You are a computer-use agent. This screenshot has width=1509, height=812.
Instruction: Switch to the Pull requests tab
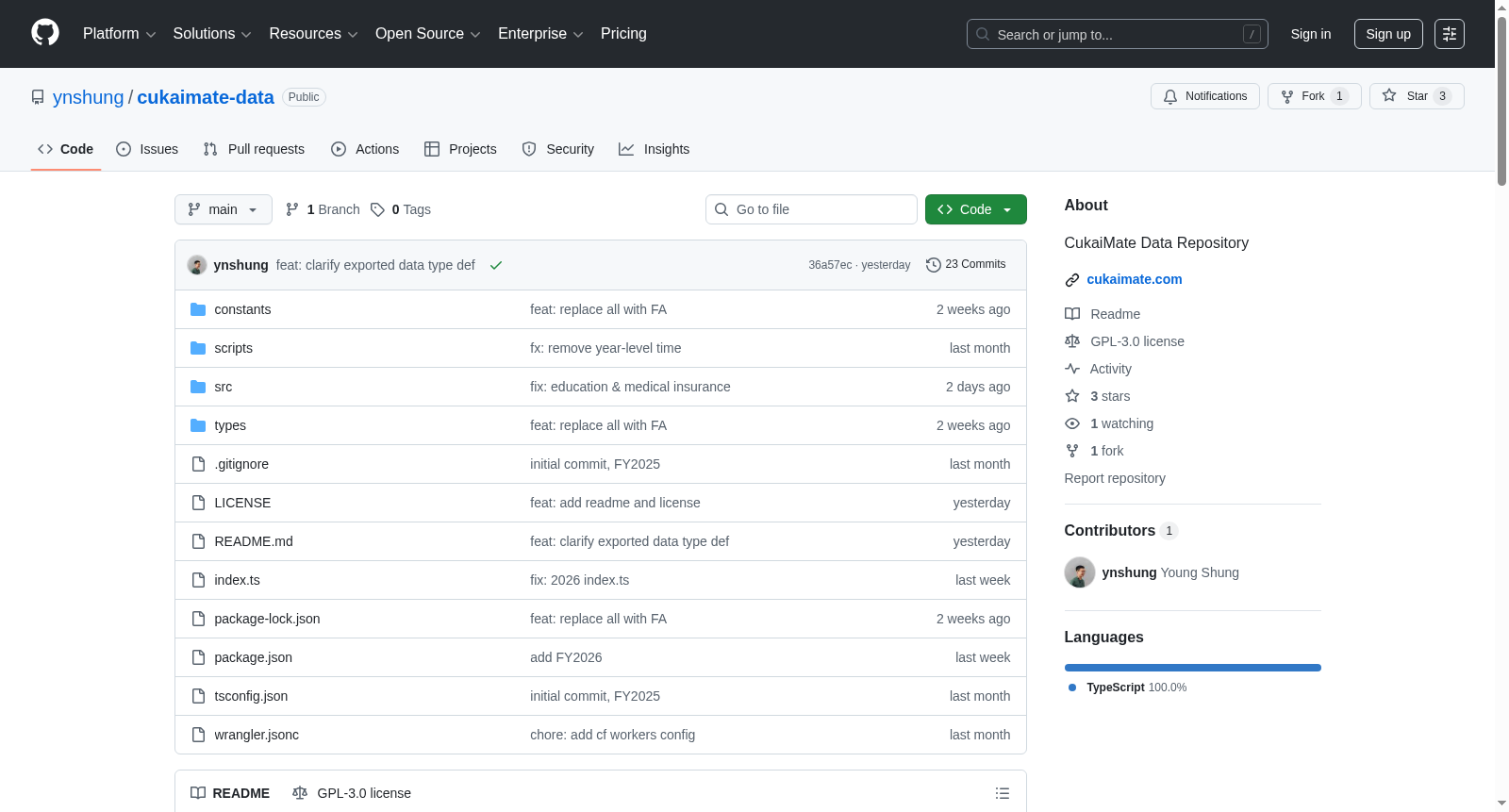(x=254, y=149)
